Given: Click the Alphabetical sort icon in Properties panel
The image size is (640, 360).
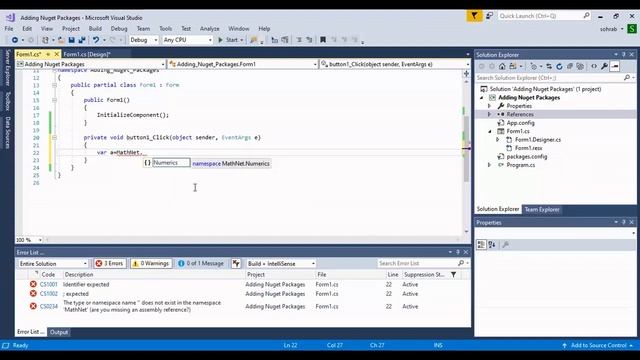Looking at the screenshot, I should (492, 244).
